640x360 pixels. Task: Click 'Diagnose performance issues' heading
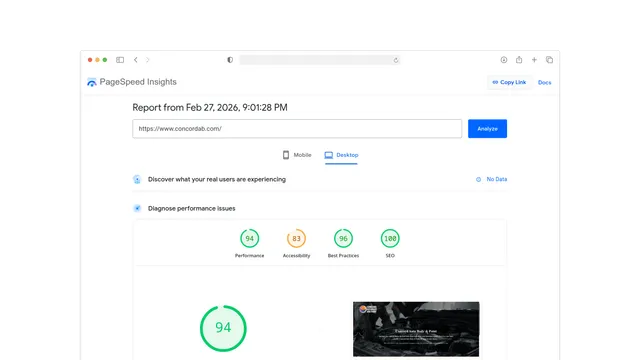pos(191,208)
